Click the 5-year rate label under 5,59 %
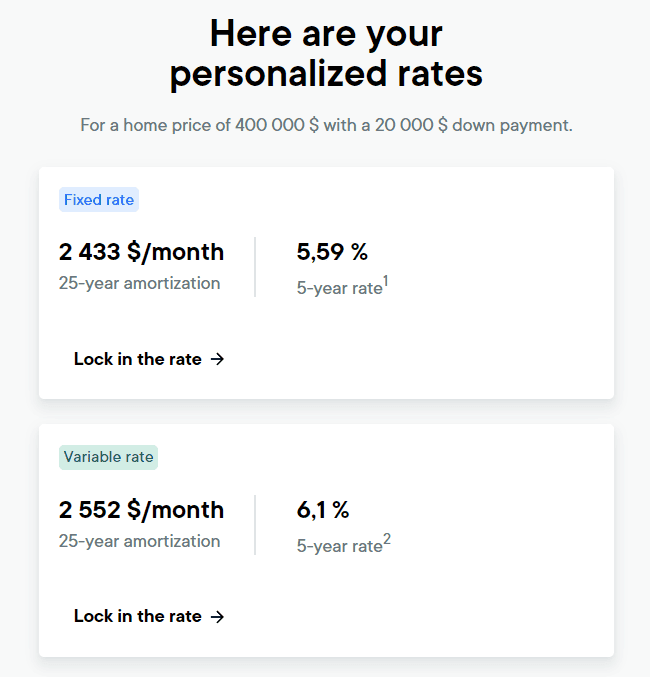The height and width of the screenshot is (677, 650). pos(339,288)
